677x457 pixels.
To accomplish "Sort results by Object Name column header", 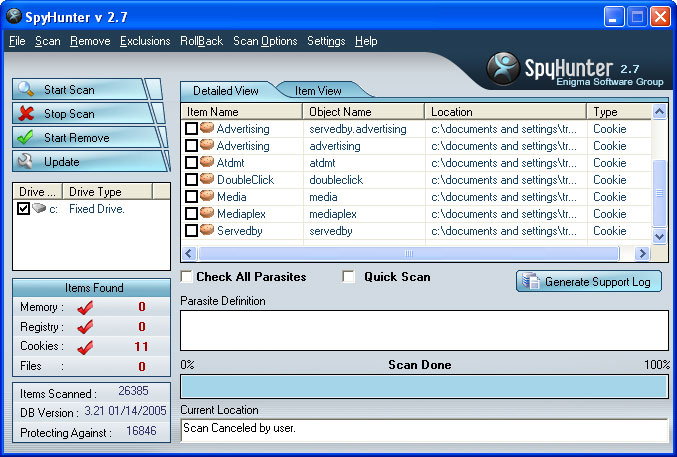I will 364,111.
